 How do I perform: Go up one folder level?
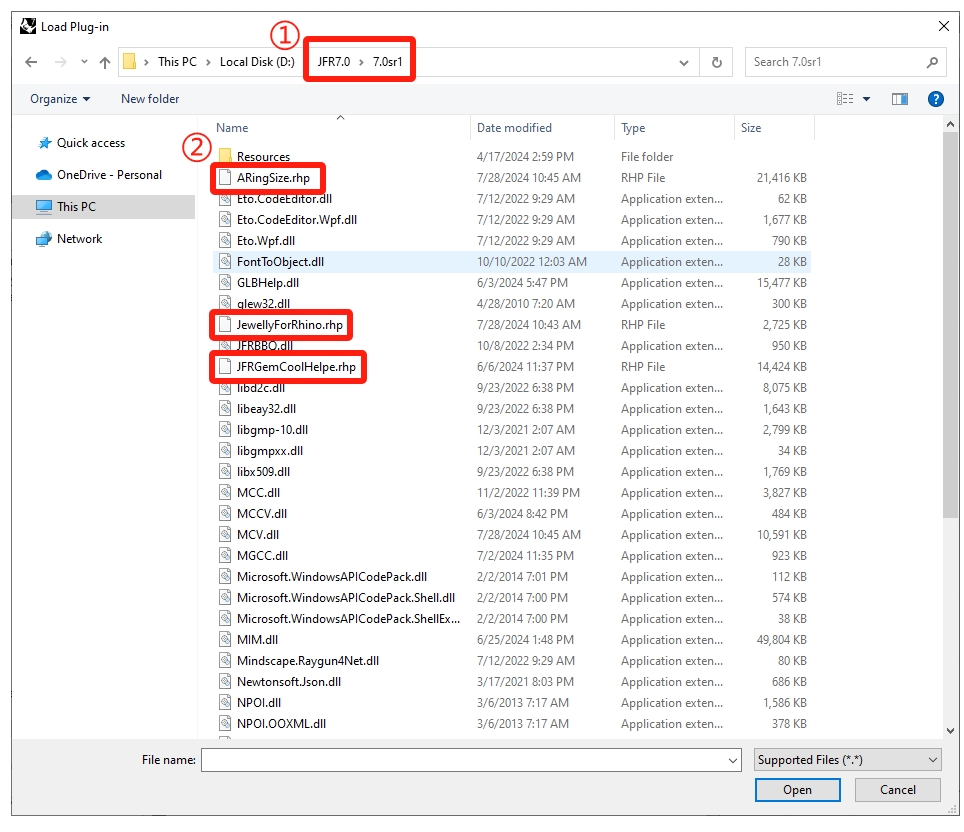coord(105,62)
